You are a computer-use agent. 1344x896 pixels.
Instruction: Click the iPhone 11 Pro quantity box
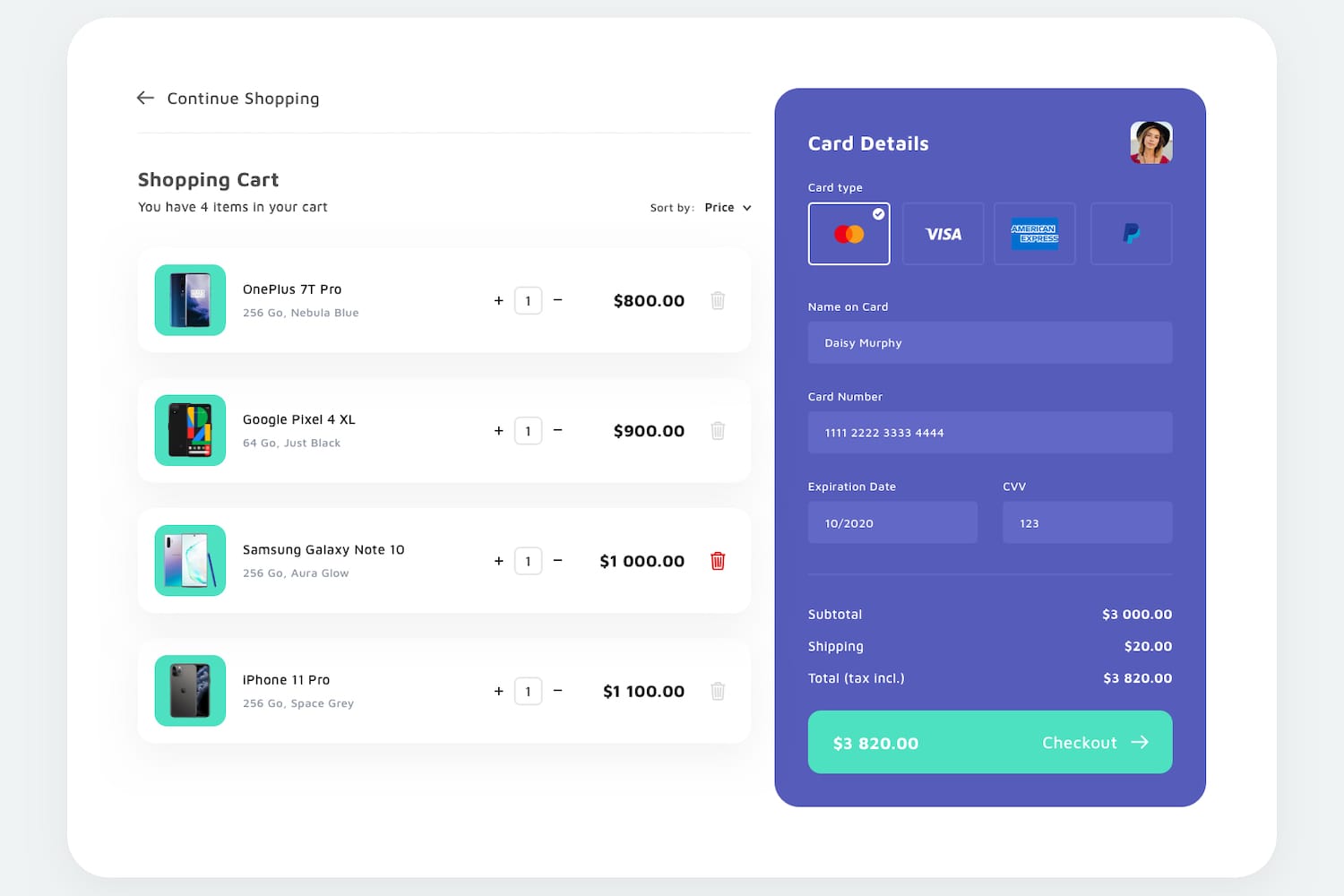pos(529,692)
